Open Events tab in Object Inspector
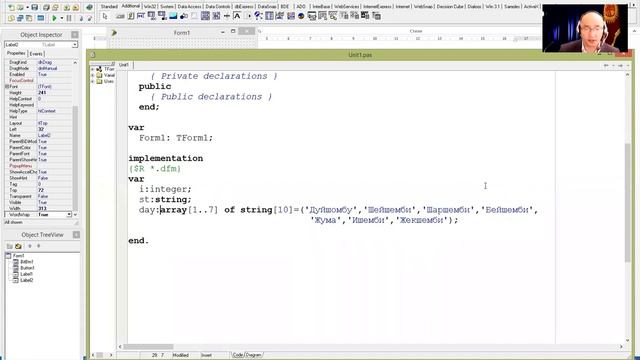The height and width of the screenshot is (360, 640). pos(36,54)
